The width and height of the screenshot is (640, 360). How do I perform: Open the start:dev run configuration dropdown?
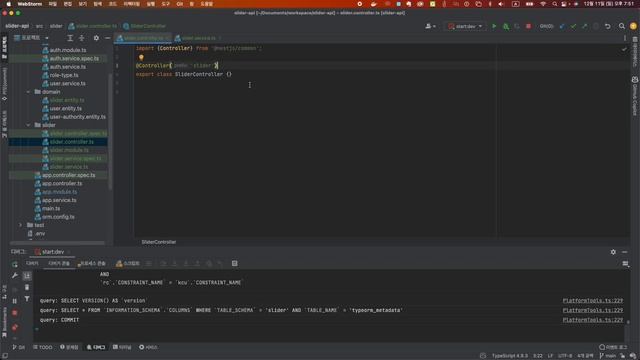click(465, 26)
